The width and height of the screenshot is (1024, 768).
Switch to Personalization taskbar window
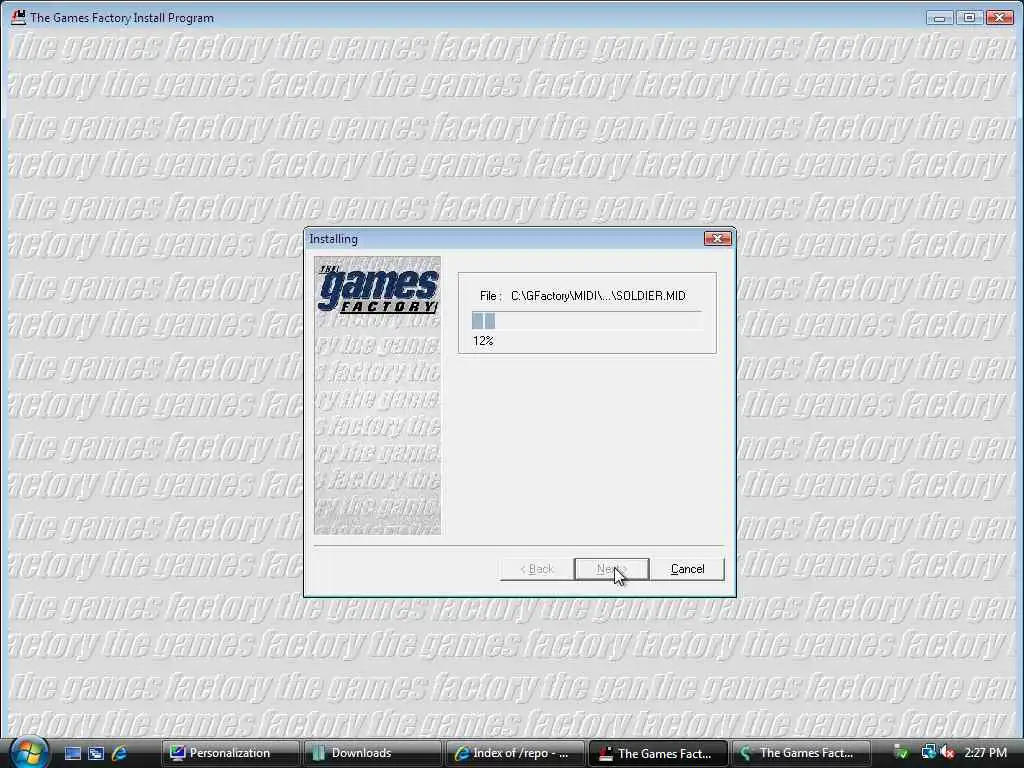(229, 753)
